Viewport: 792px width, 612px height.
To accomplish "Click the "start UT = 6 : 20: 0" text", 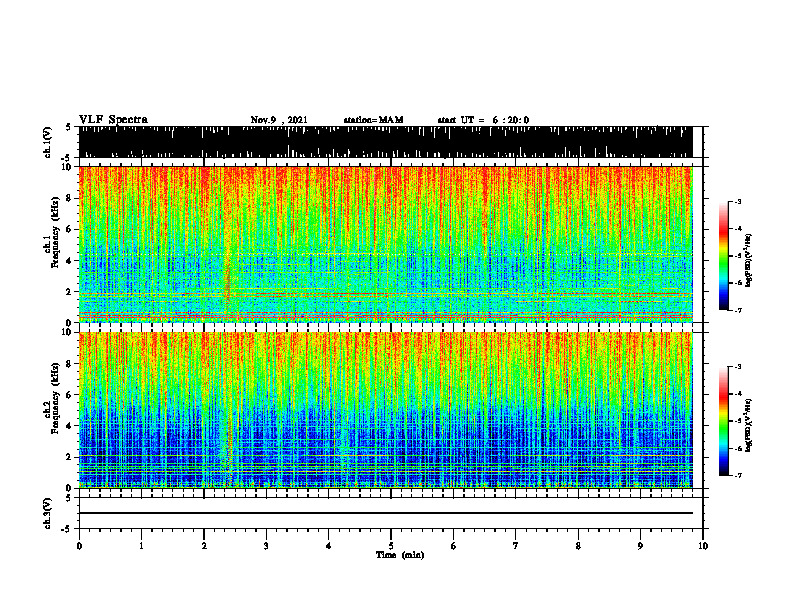I will (483, 120).
